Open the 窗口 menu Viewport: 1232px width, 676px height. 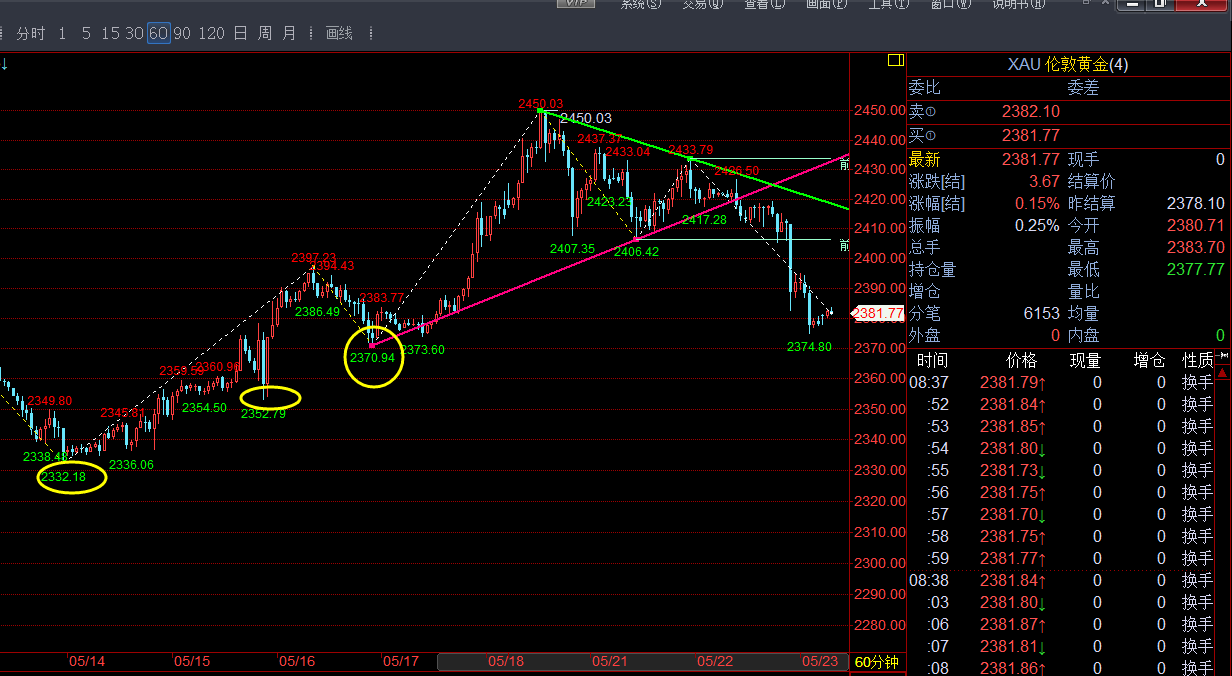coord(950,4)
